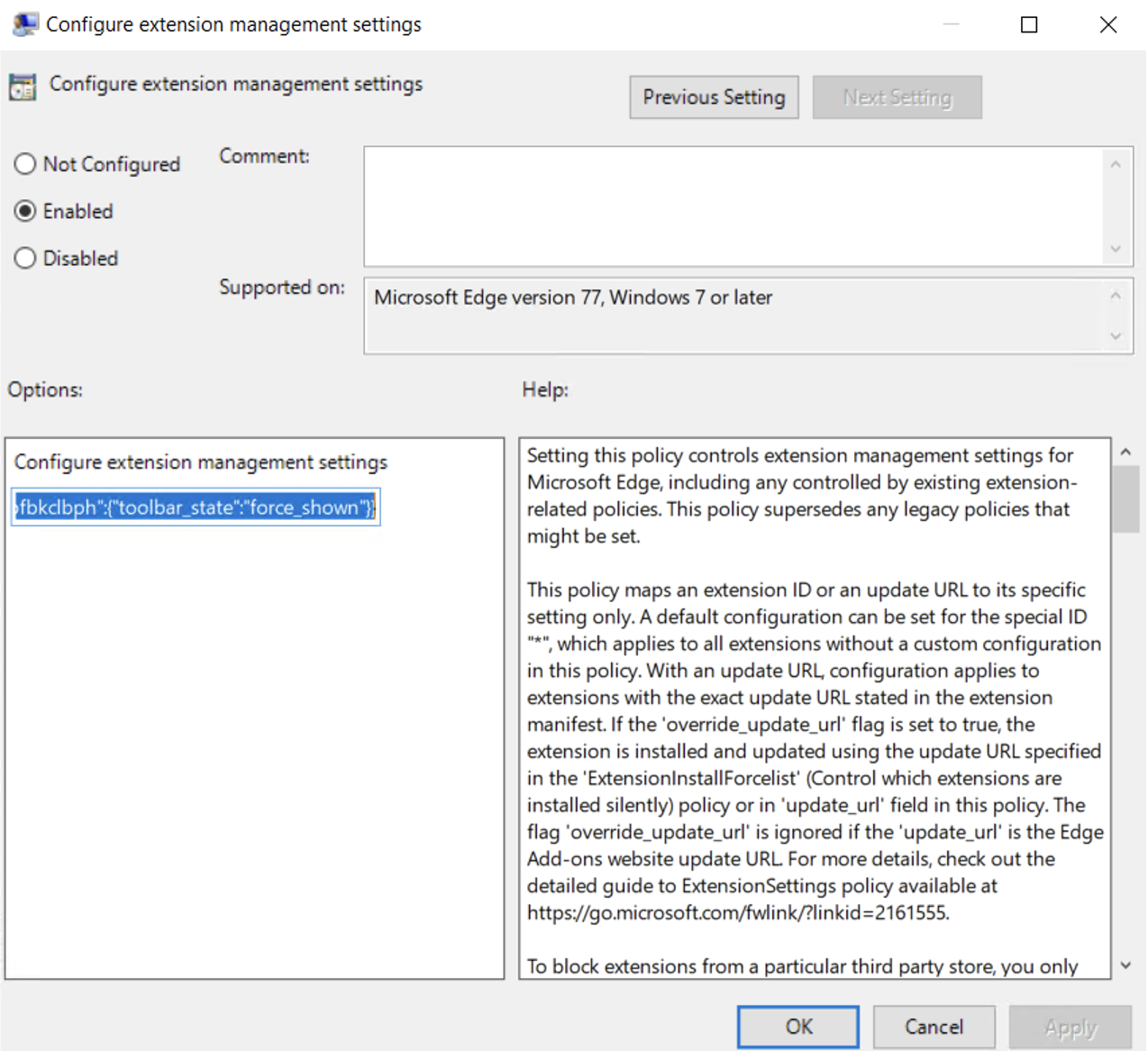Click the Help pane scroll down arrow
Viewport: 1148px width, 1051px height.
click(x=1125, y=965)
